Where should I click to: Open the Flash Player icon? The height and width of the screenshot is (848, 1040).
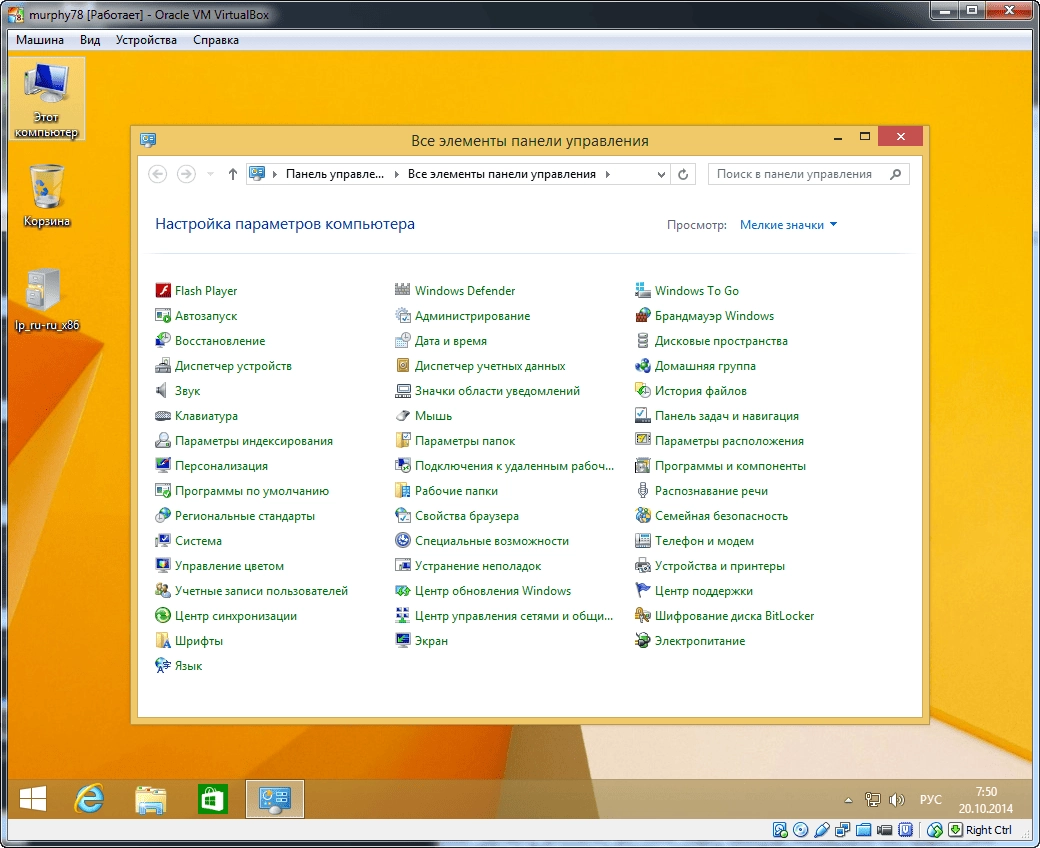click(x=162, y=290)
